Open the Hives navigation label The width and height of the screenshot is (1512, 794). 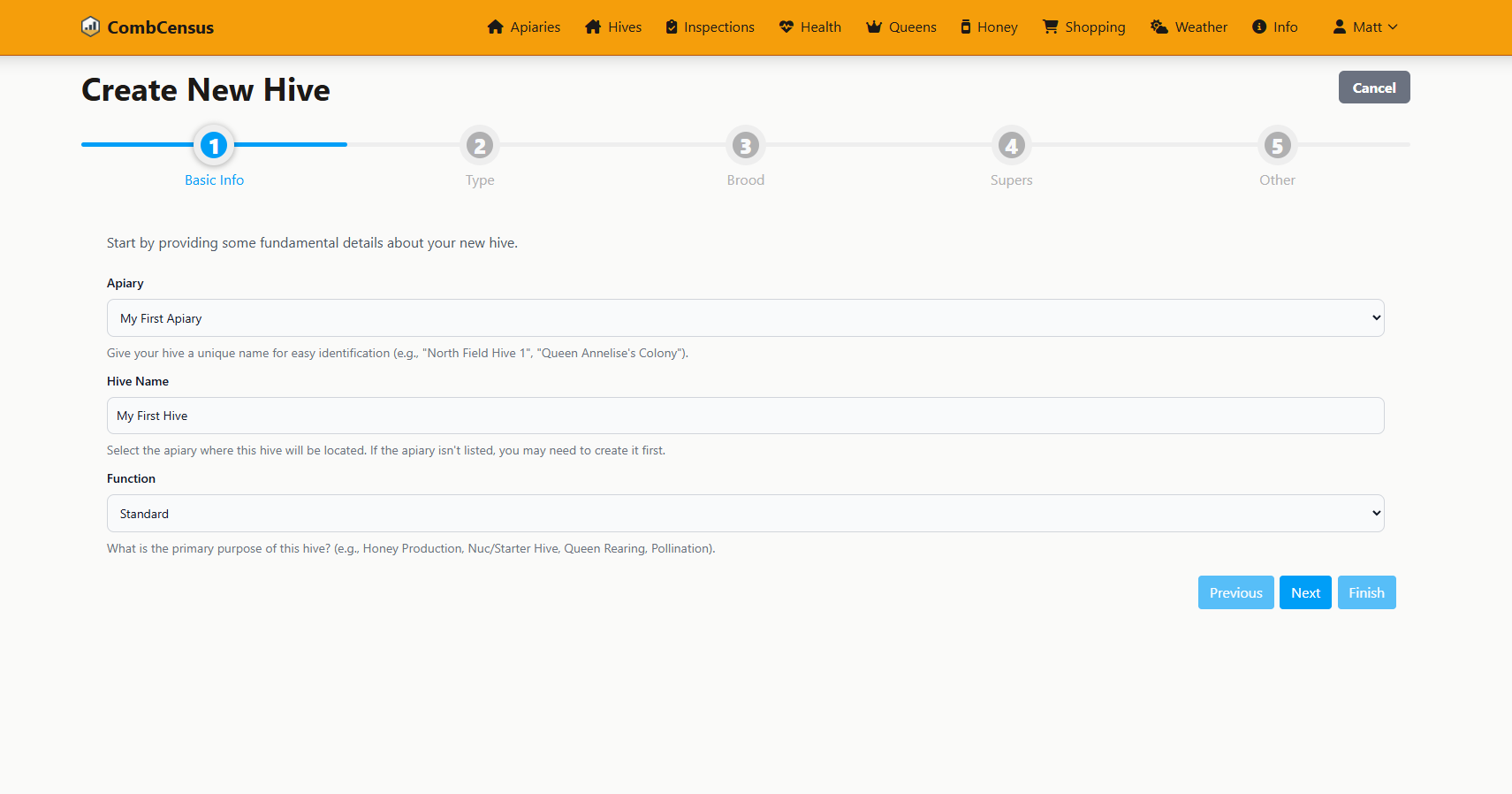625,27
